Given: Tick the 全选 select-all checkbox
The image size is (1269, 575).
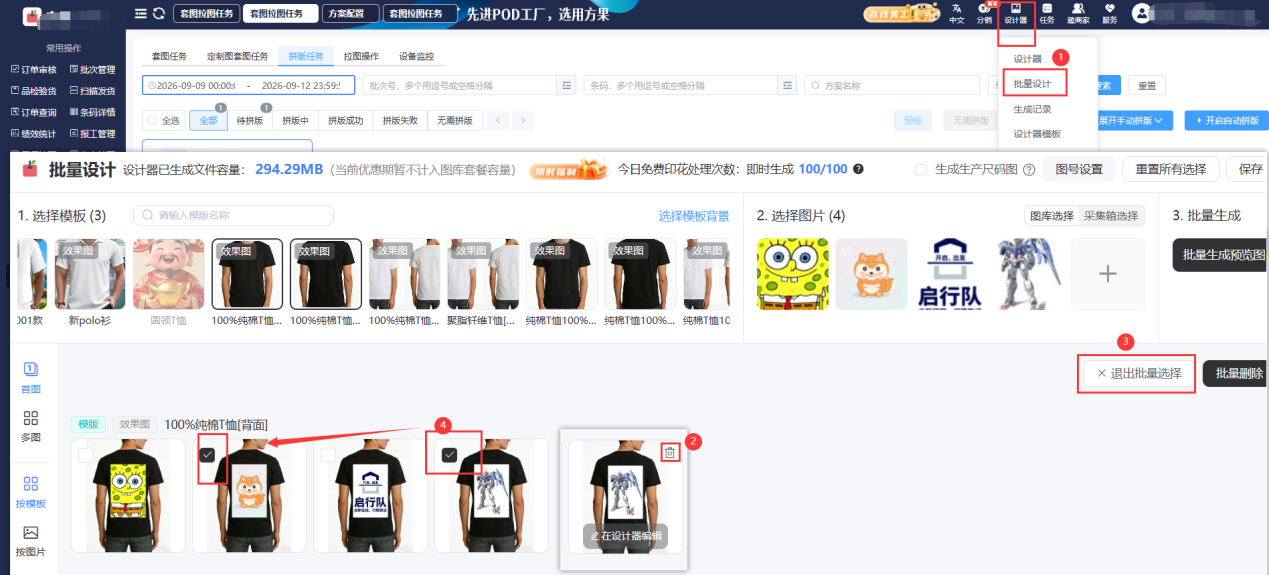Looking at the screenshot, I should 153,121.
